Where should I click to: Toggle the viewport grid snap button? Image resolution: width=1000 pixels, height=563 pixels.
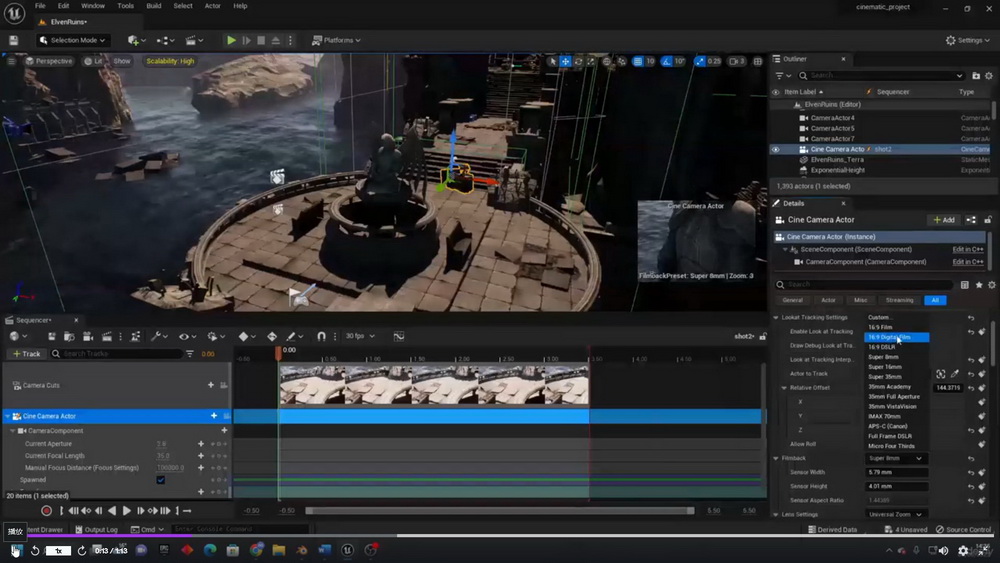point(638,61)
